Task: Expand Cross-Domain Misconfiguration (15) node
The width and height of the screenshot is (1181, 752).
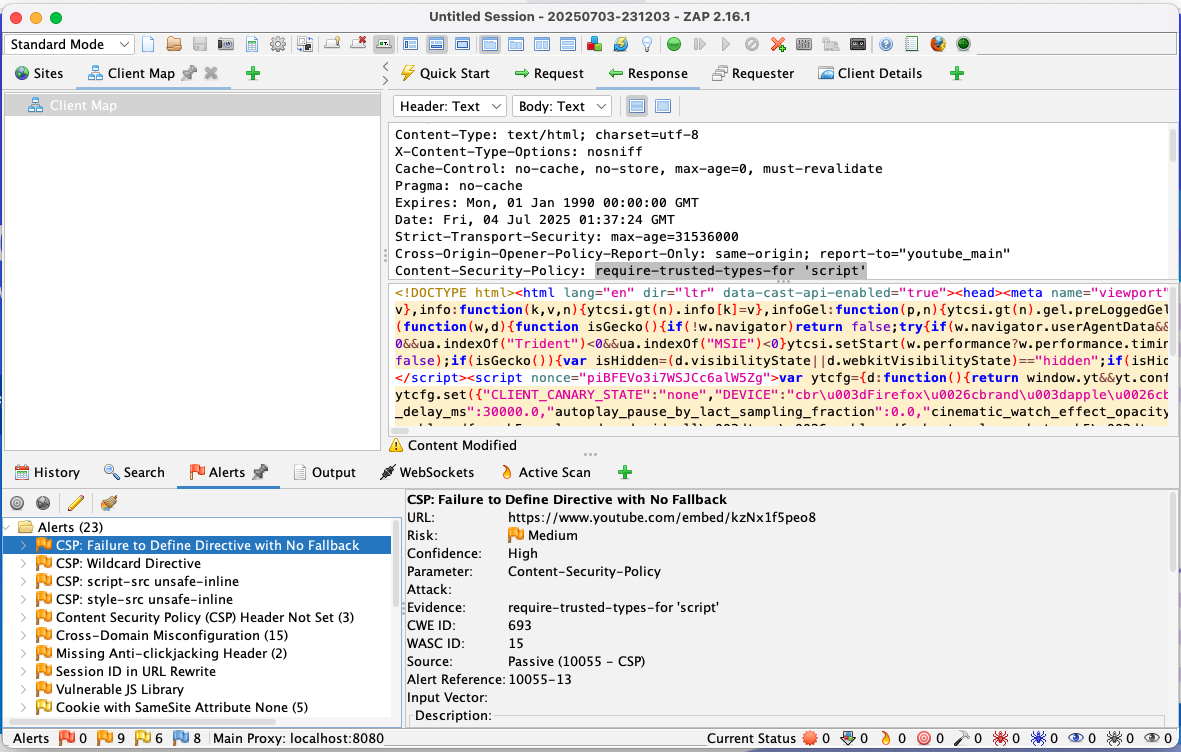Action: coord(23,635)
